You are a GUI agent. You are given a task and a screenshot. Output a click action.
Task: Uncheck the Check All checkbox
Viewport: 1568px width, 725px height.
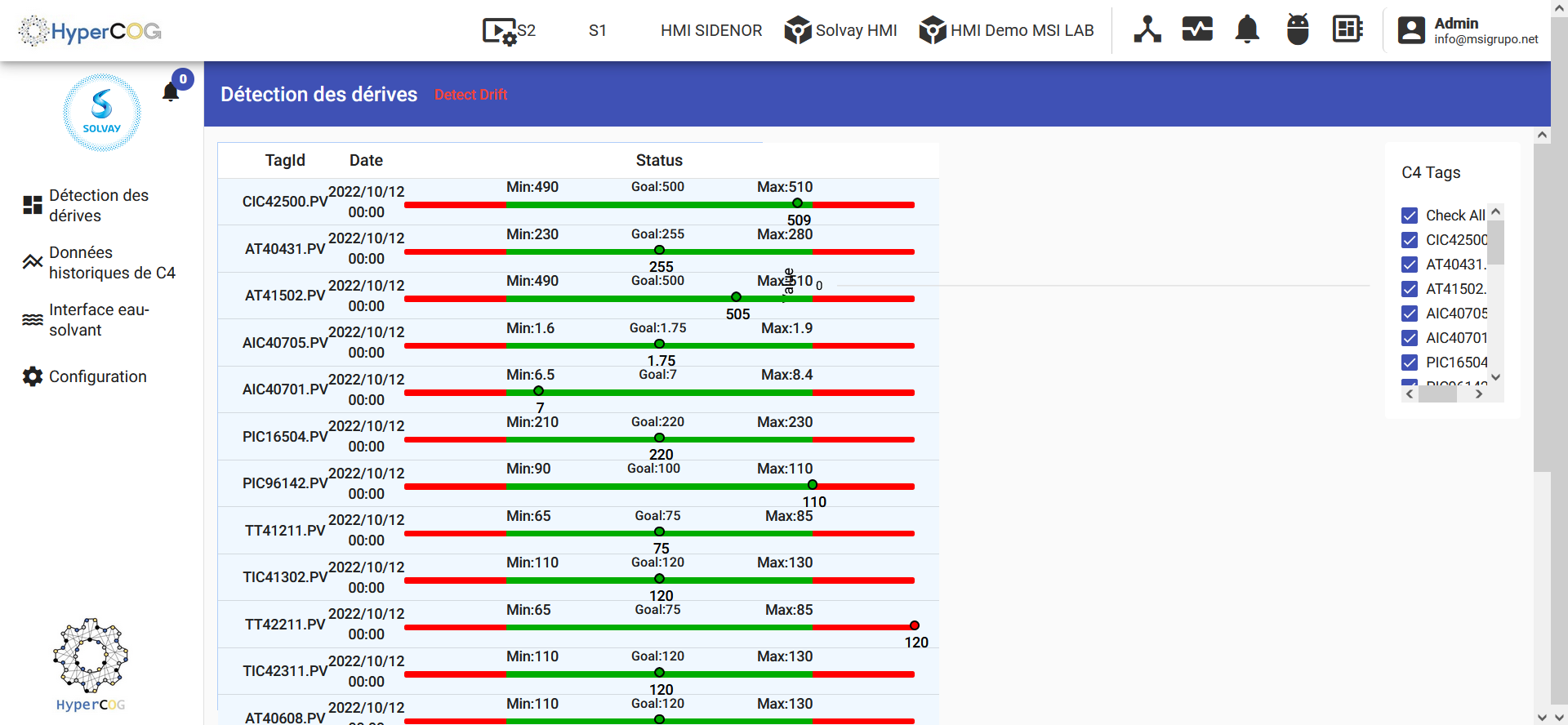pyautogui.click(x=1410, y=216)
